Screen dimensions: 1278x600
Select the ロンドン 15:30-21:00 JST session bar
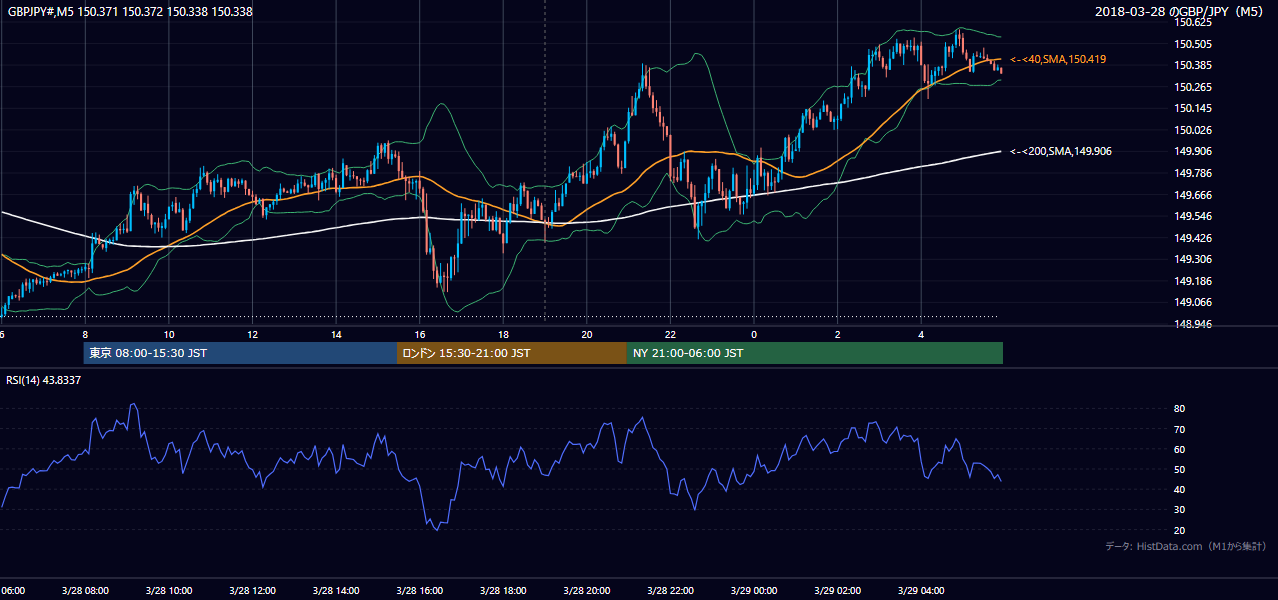tap(512, 353)
